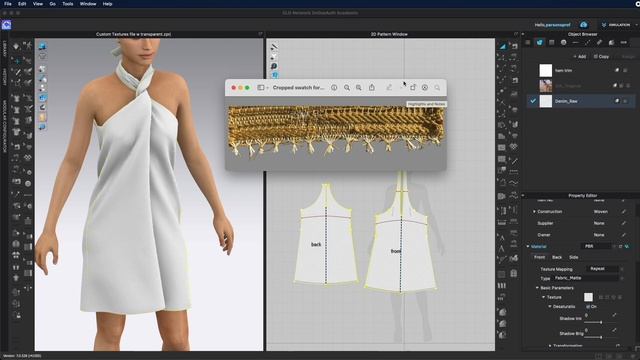
Task: Open the HISTORY side panel tab
Action: click(4, 77)
